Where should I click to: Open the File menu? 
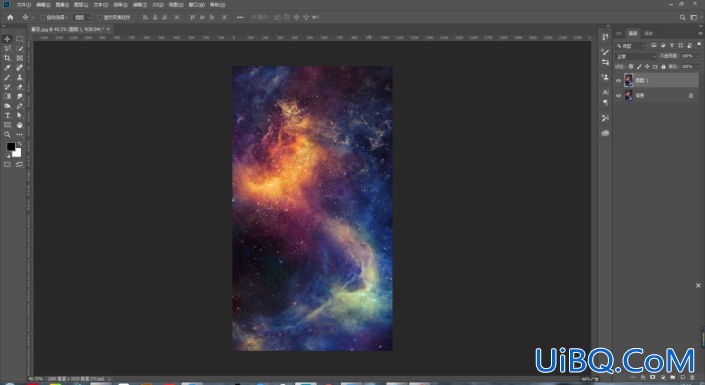pyautogui.click(x=23, y=4)
